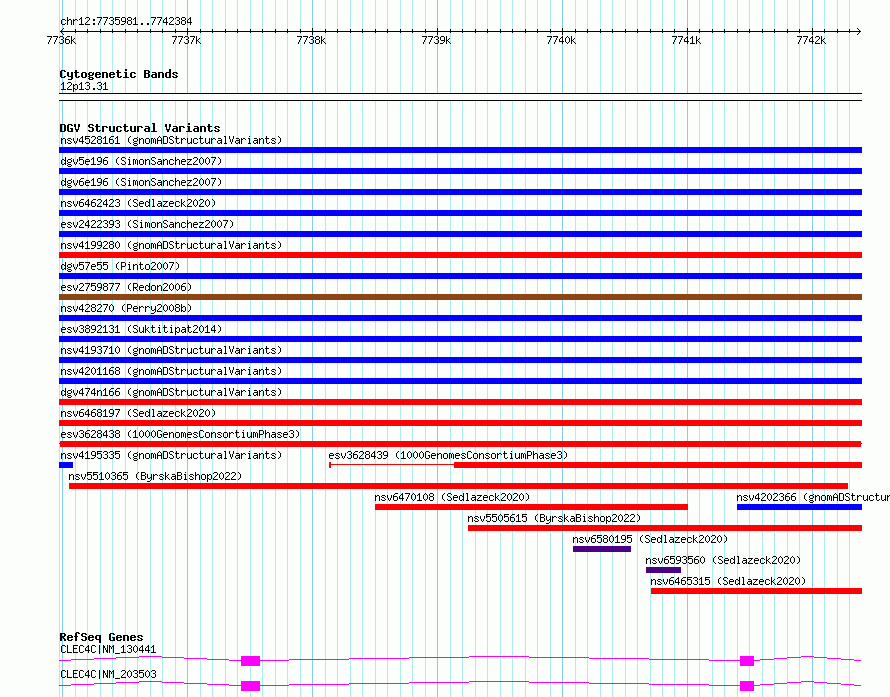This screenshot has height=697, width=890.
Task: Click the Cytogenetic Bands track title
Action: [118, 74]
